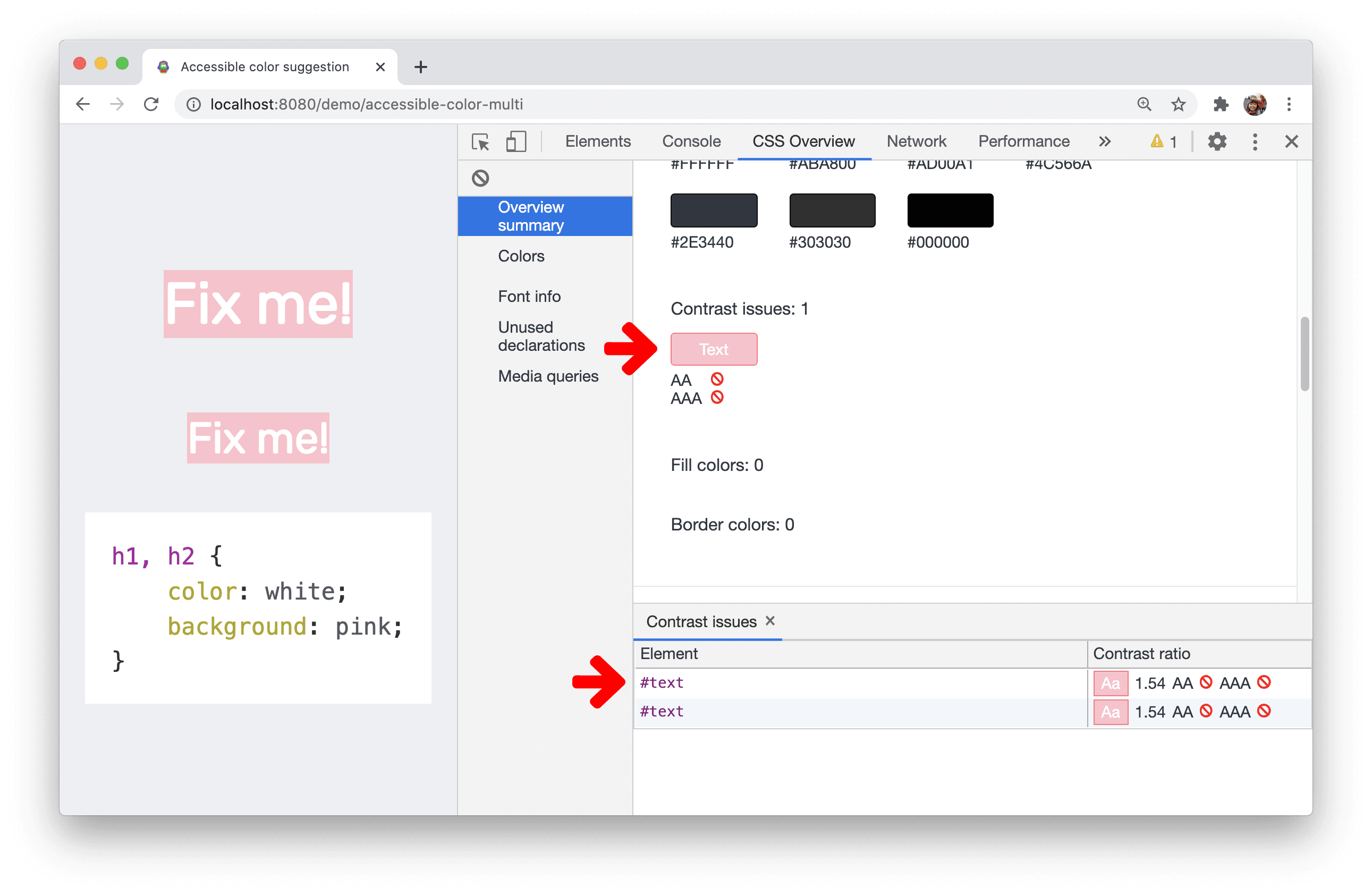This screenshot has height=894, width=1372.
Task: Expand the Colors section in sidebar
Action: [521, 256]
